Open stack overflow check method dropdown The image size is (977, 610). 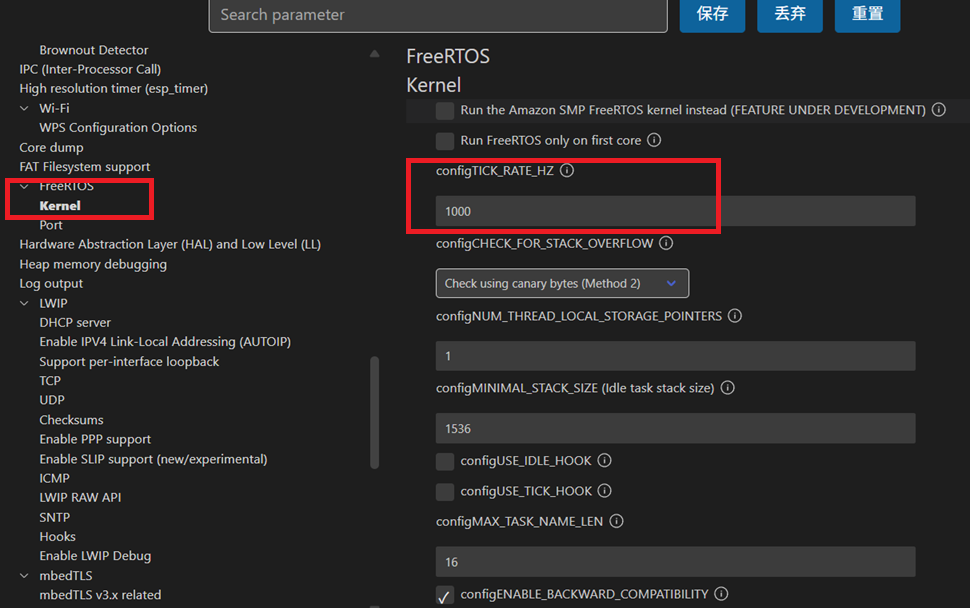click(x=562, y=284)
